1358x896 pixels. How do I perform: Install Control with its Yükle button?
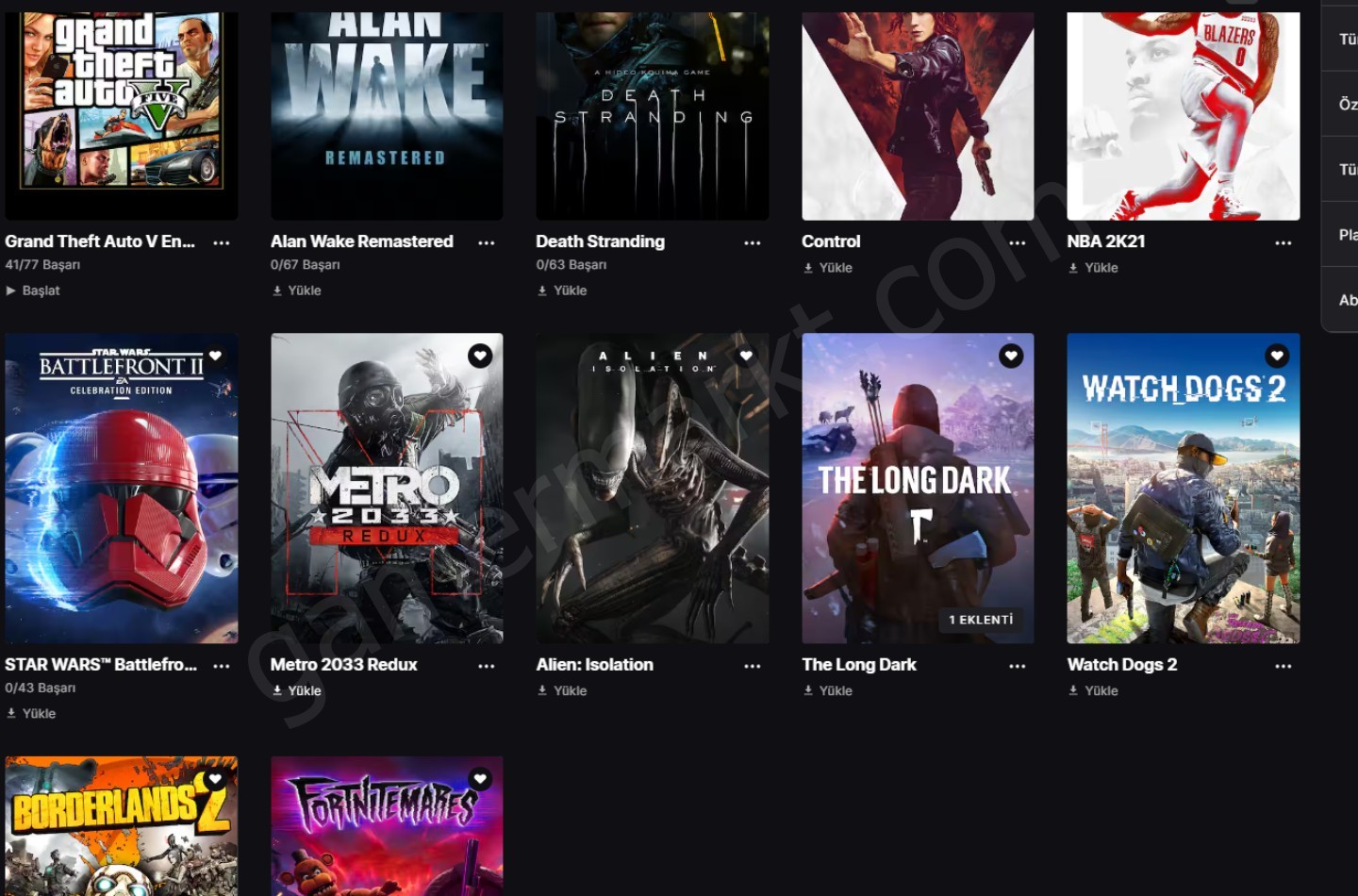[x=828, y=268]
